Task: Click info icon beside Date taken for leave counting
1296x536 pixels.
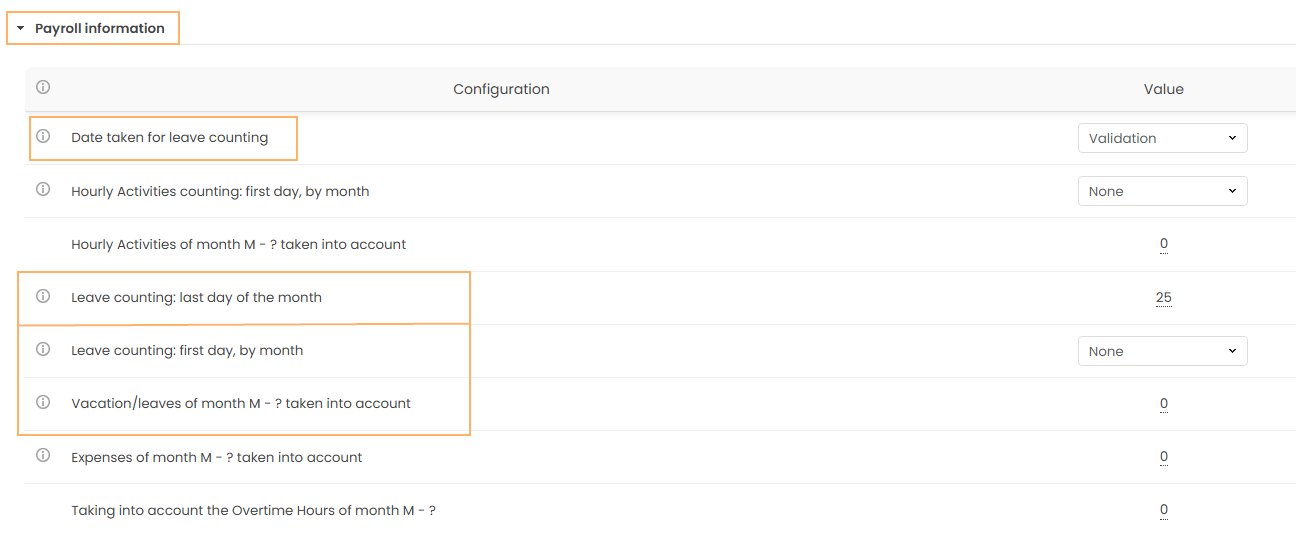Action: click(x=43, y=137)
